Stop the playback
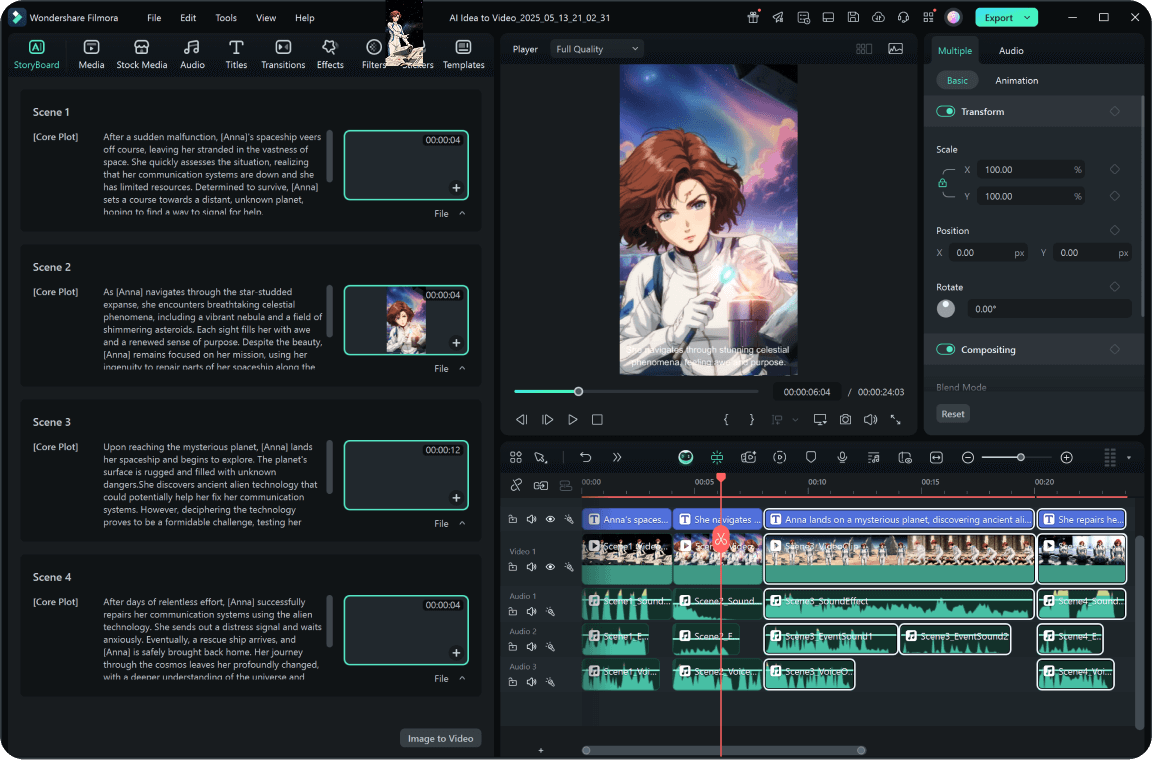Image resolution: width=1152 pixels, height=760 pixels. pyautogui.click(x=597, y=420)
